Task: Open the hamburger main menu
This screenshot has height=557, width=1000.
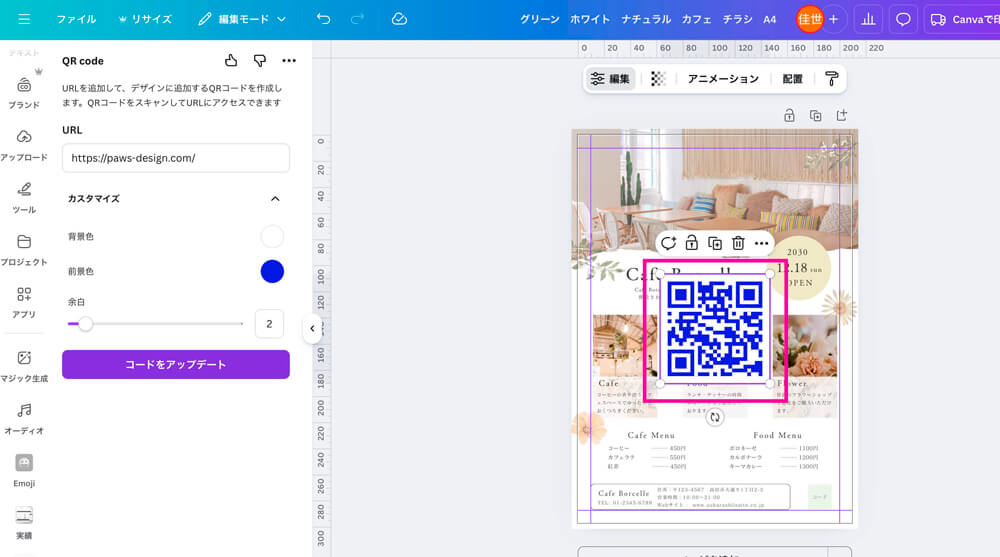Action: (24, 19)
